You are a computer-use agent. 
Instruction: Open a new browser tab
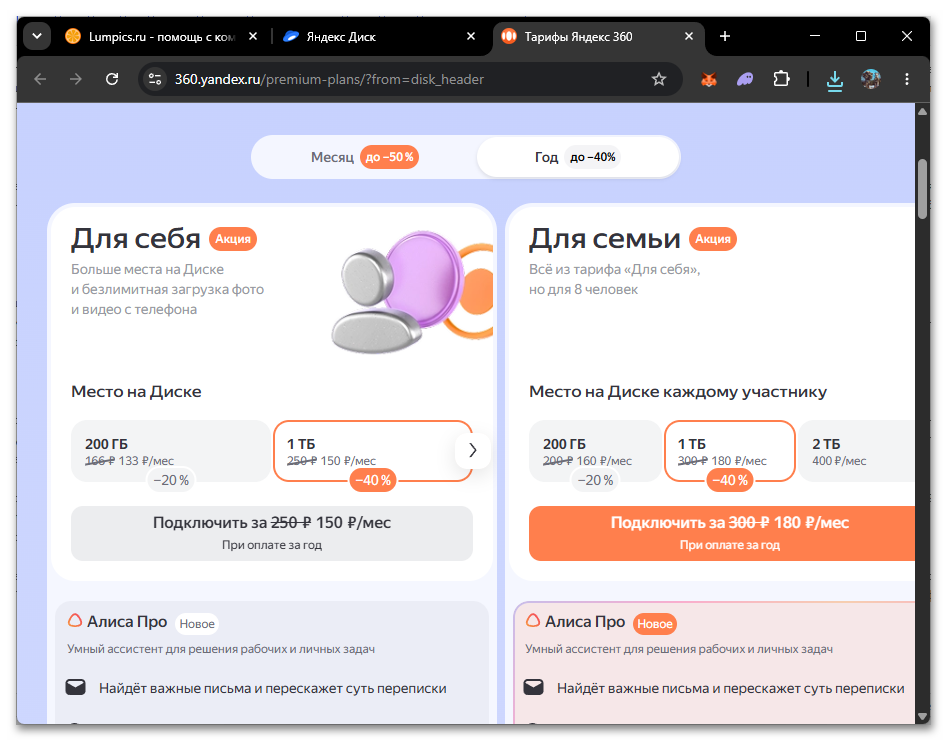pyautogui.click(x=725, y=36)
